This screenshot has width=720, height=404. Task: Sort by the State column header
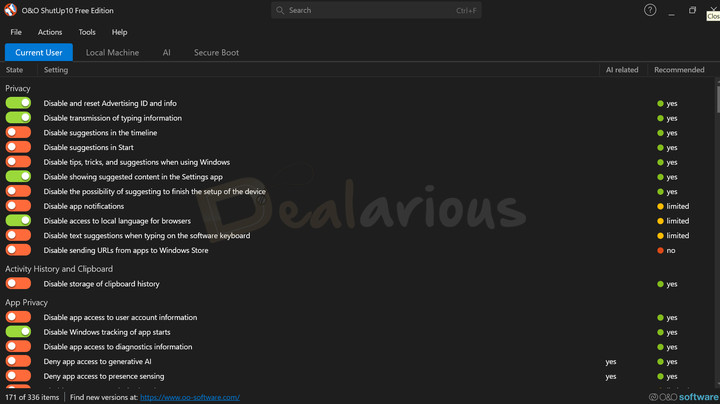pos(14,70)
